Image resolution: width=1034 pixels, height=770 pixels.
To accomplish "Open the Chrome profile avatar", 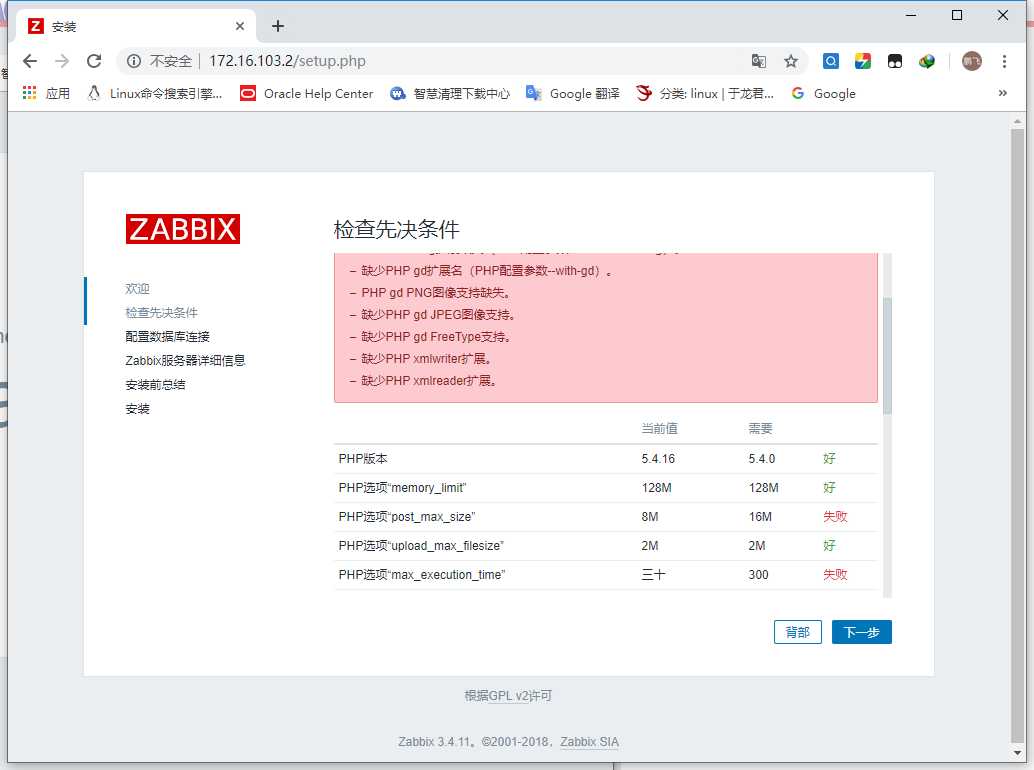I will (x=971, y=61).
